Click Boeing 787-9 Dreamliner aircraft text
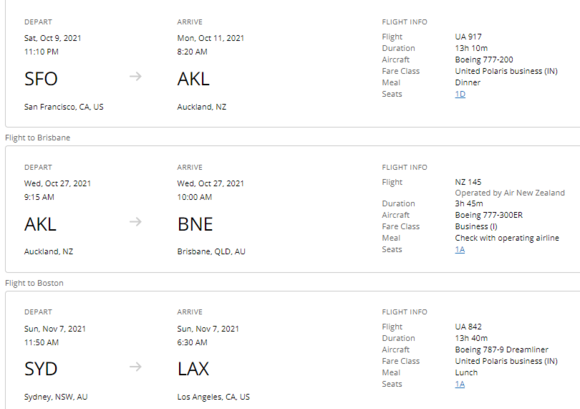580x409 pixels. point(502,350)
